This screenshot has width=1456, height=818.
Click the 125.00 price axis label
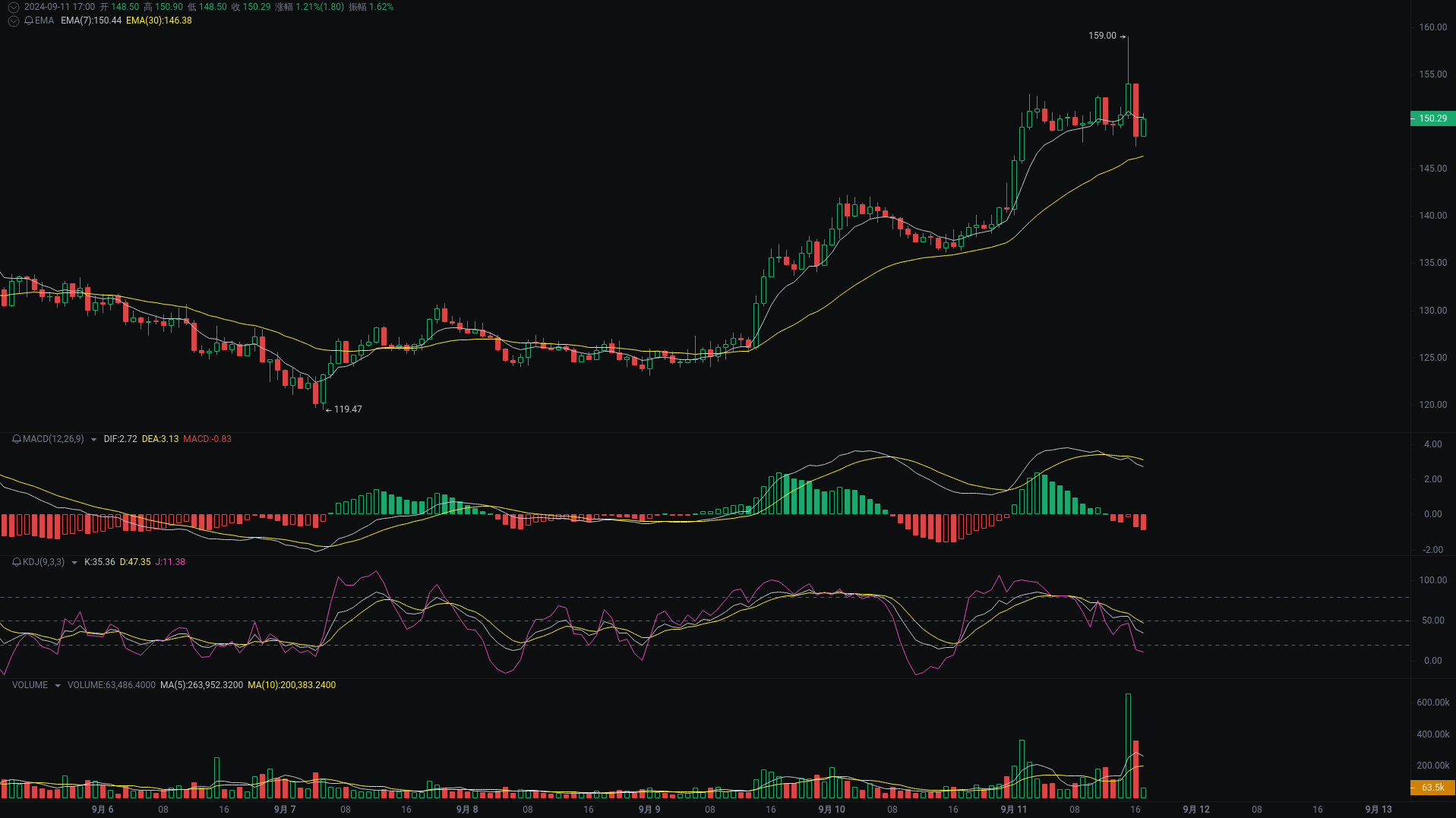tap(1433, 358)
